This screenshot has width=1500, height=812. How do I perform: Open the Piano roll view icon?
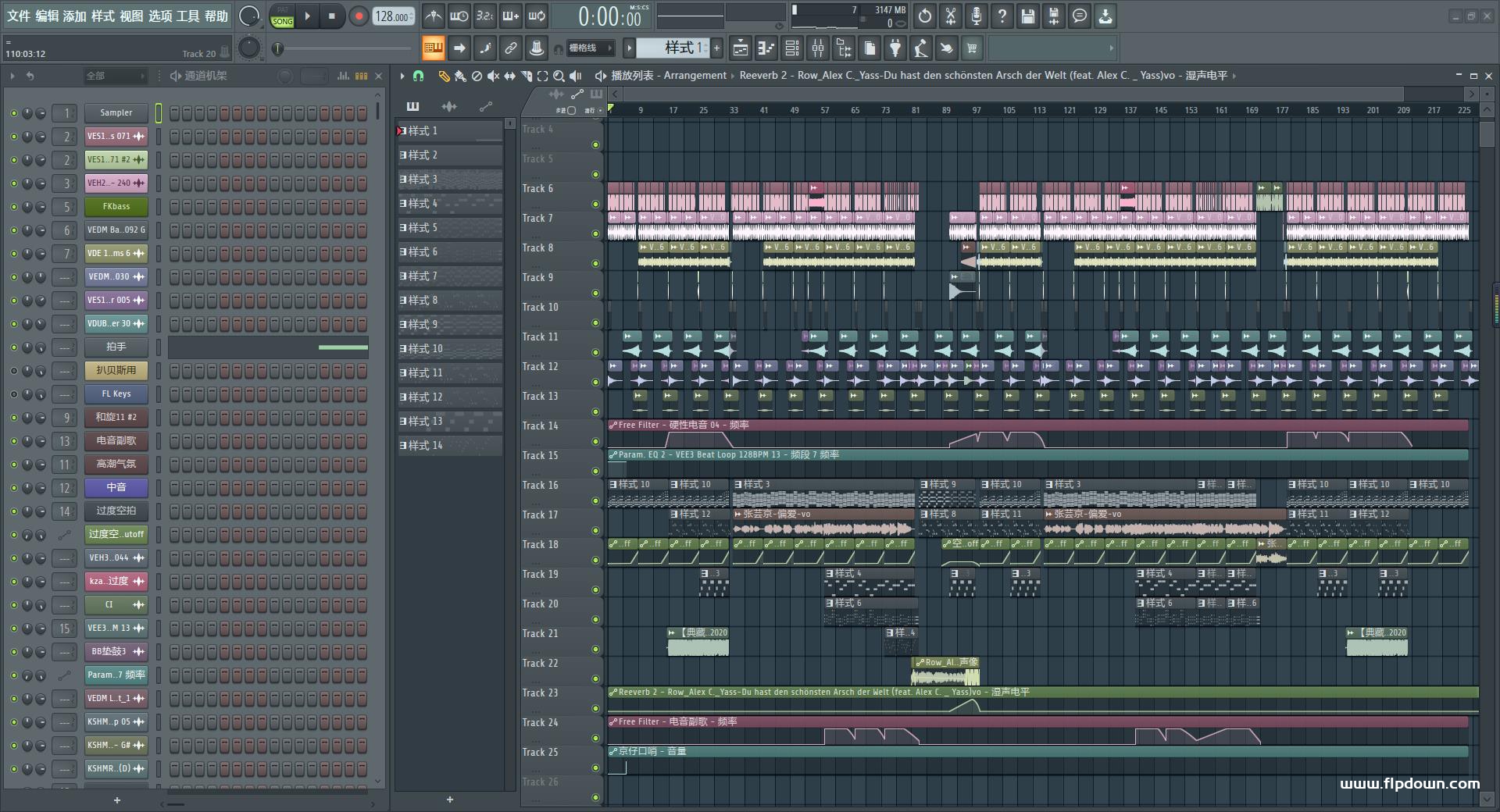coord(766,48)
